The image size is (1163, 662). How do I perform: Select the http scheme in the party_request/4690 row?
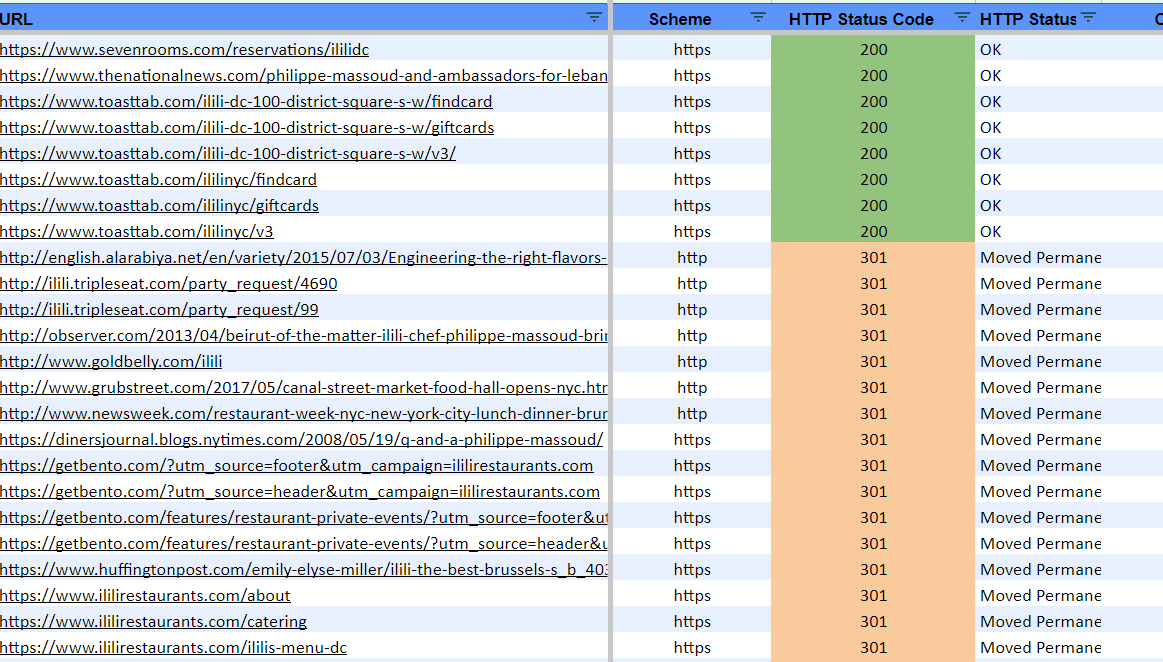(692, 283)
